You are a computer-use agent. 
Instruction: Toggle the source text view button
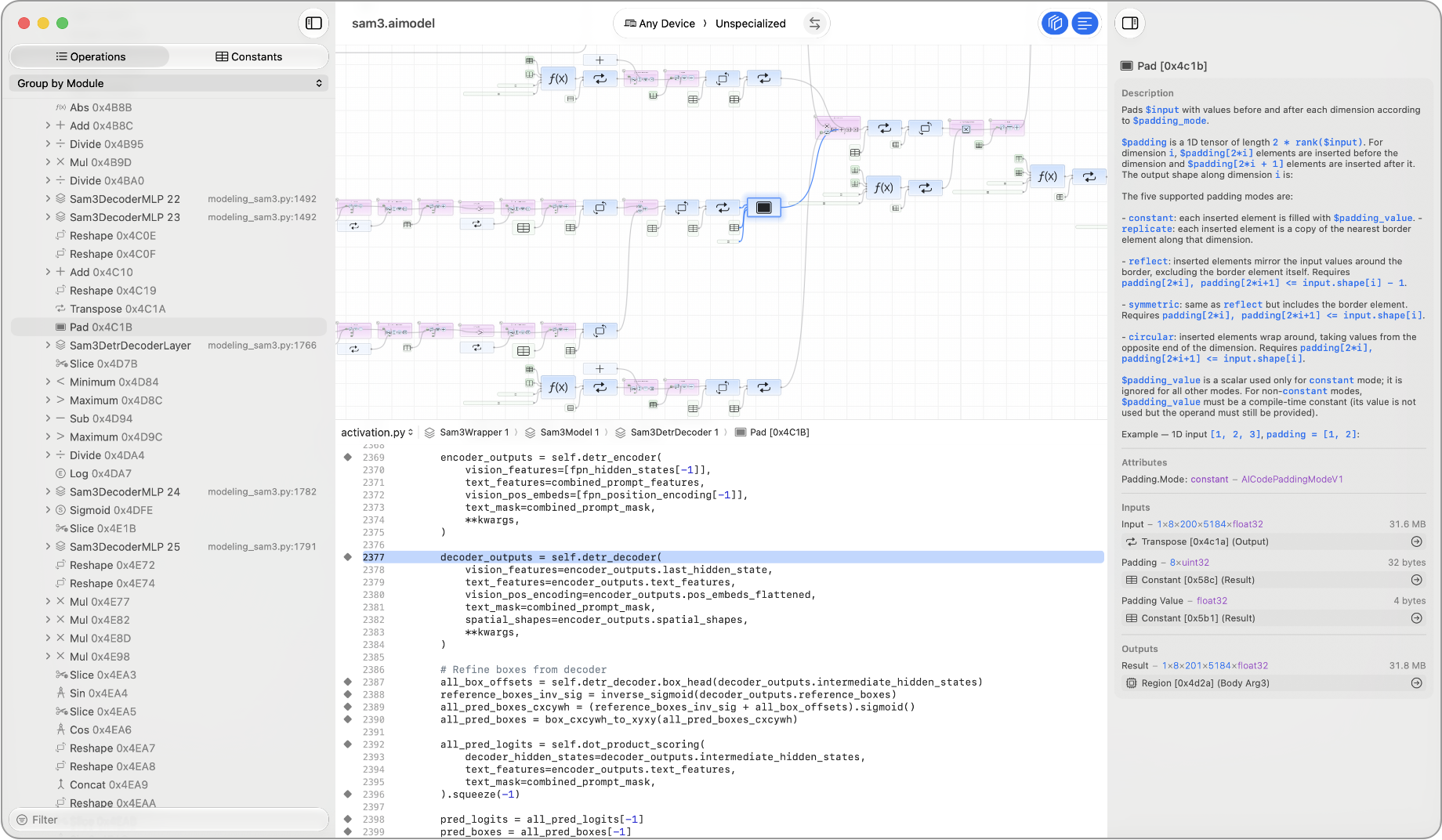coord(1085,24)
